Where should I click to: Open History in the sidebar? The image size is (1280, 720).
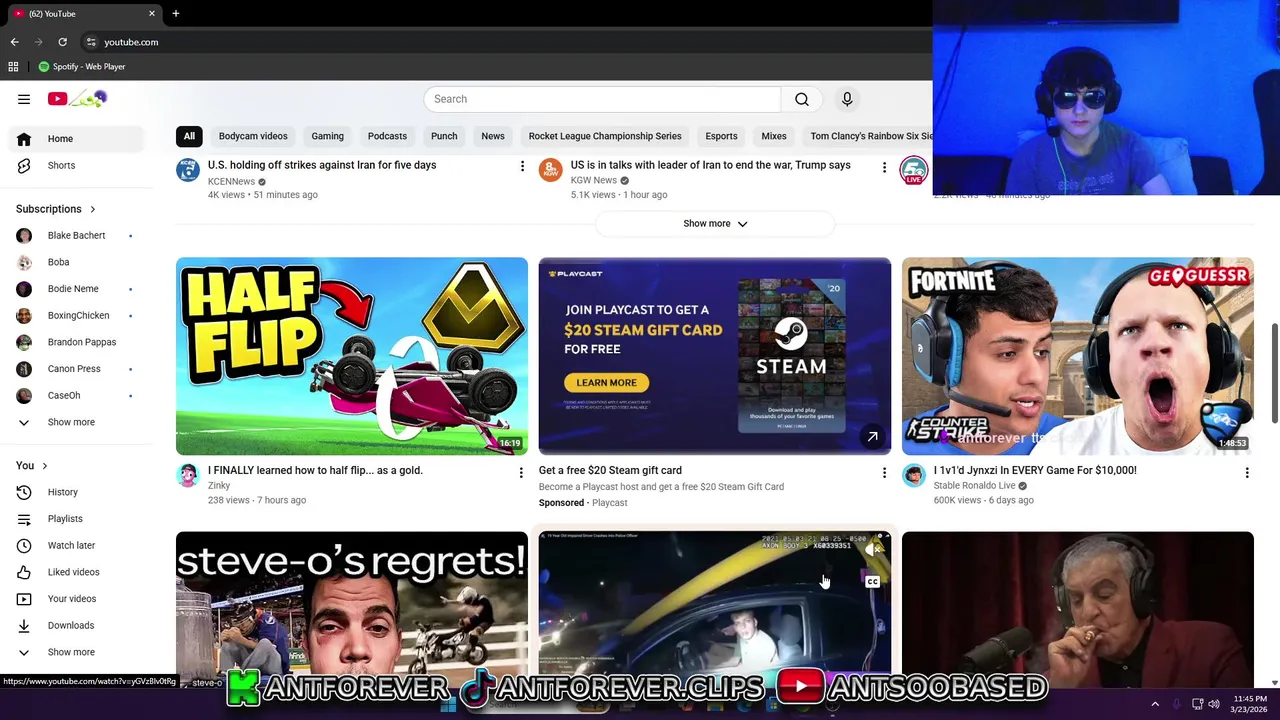(75, 492)
